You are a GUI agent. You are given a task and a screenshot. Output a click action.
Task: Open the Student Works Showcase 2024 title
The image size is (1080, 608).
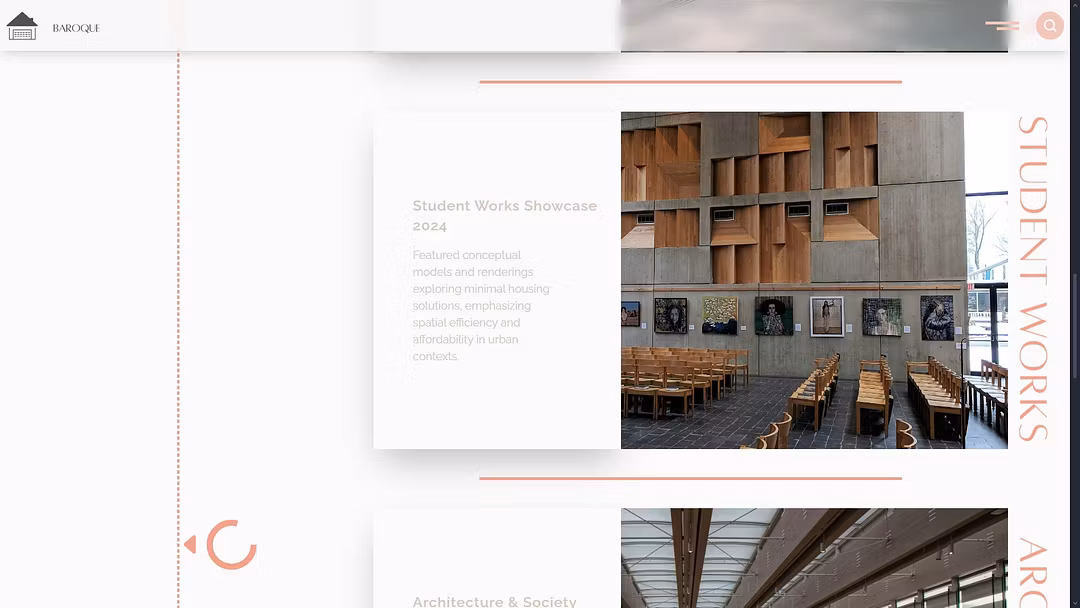pyautogui.click(x=504, y=215)
